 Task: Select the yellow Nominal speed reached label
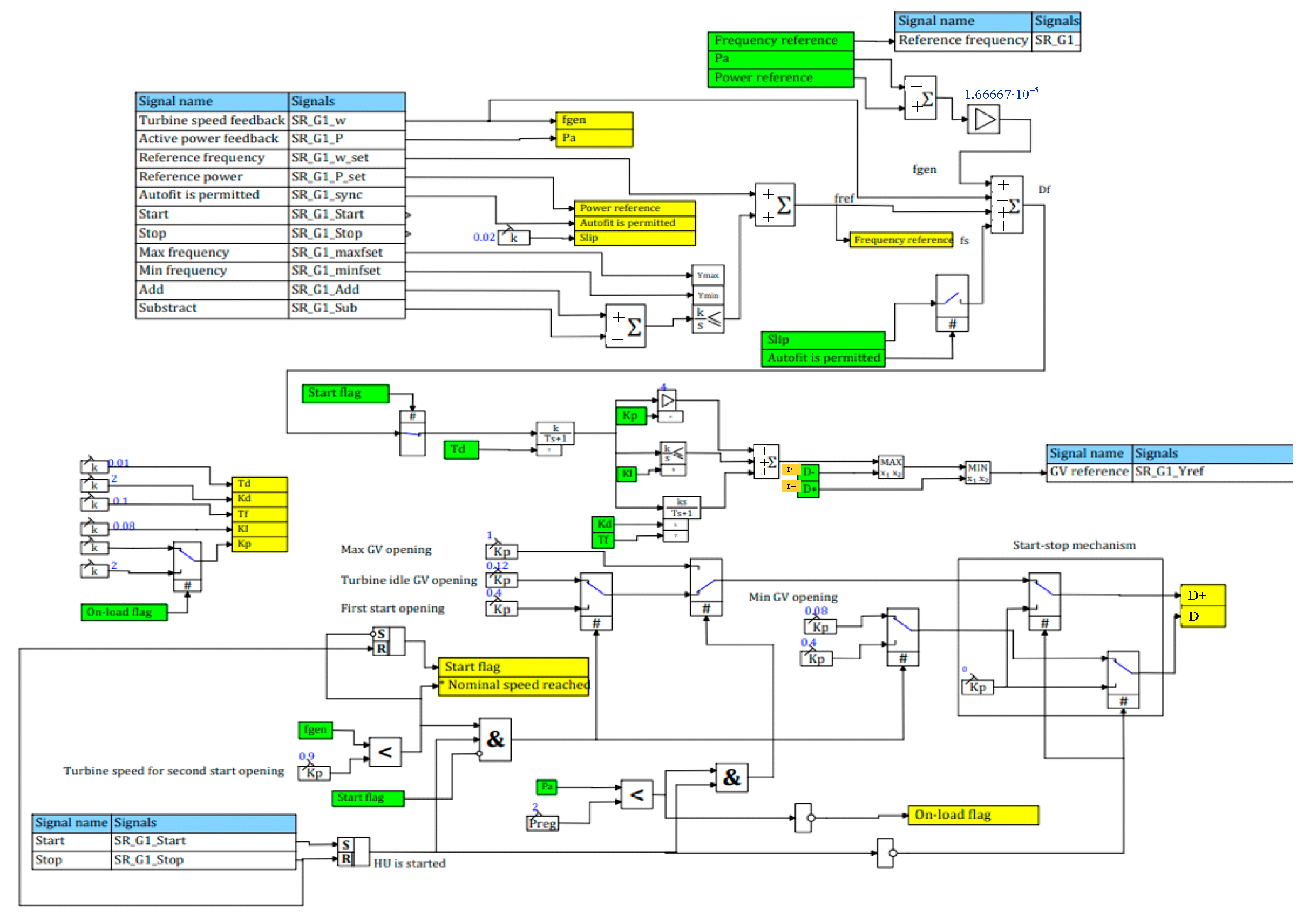click(514, 685)
